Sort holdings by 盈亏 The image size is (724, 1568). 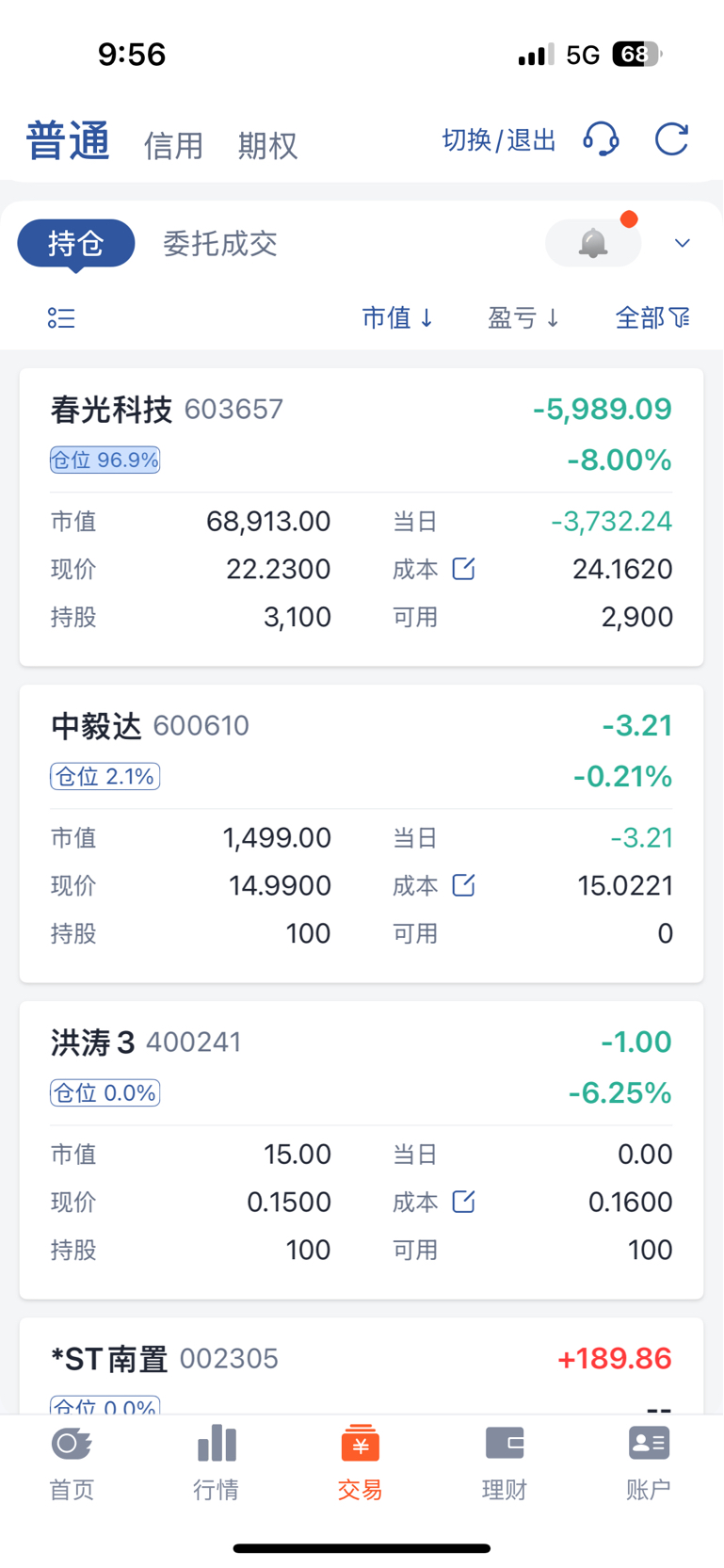pyautogui.click(x=523, y=318)
